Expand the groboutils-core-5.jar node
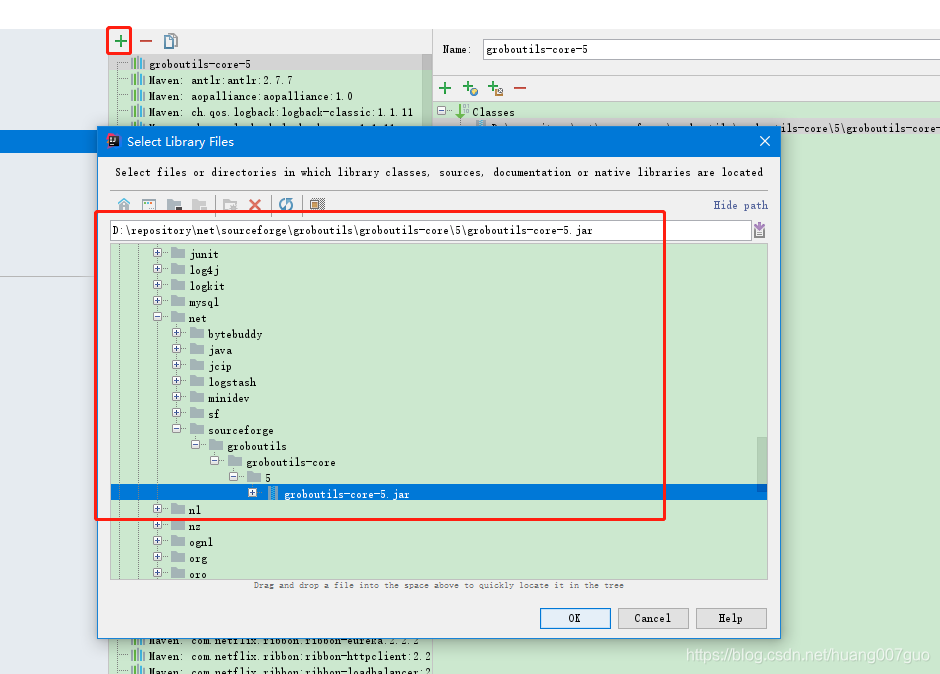 pos(252,492)
